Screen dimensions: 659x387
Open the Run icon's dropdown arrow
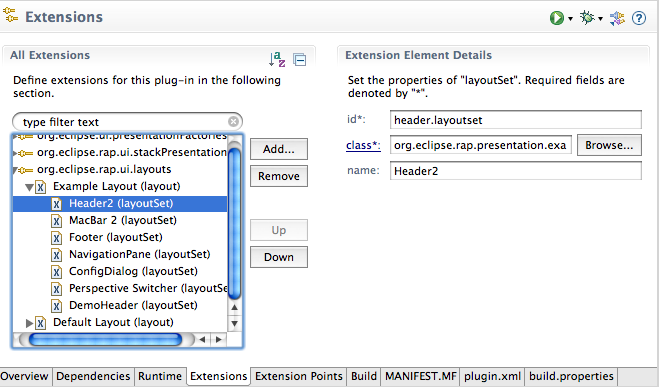coord(570,19)
